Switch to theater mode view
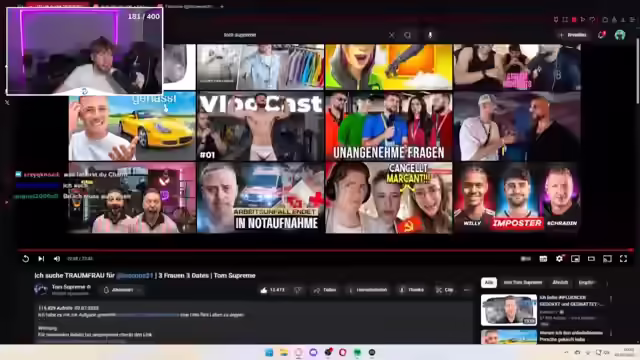Viewport: 640px width, 360px height. point(591,259)
